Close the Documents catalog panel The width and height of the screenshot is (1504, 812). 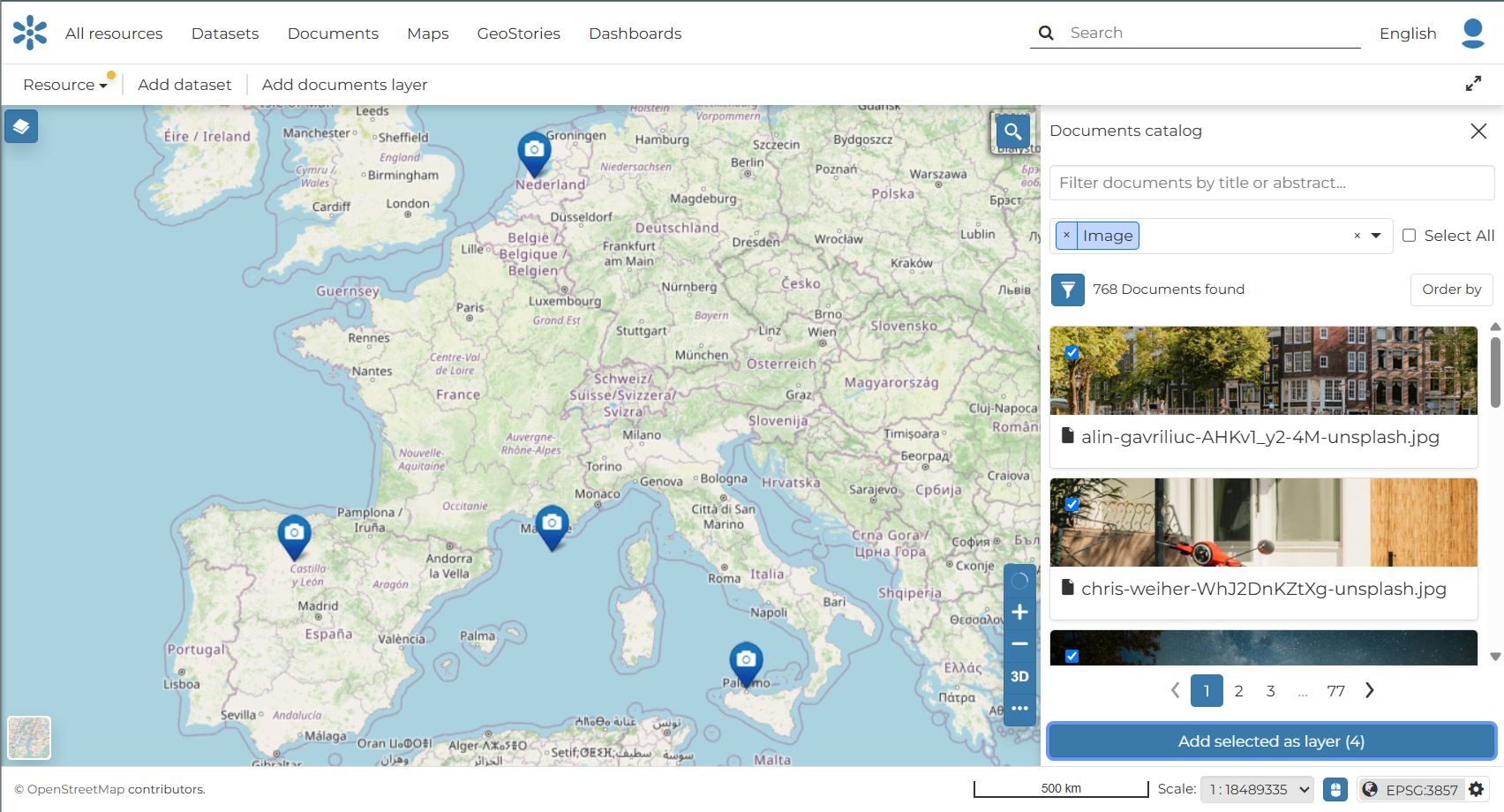tap(1478, 132)
